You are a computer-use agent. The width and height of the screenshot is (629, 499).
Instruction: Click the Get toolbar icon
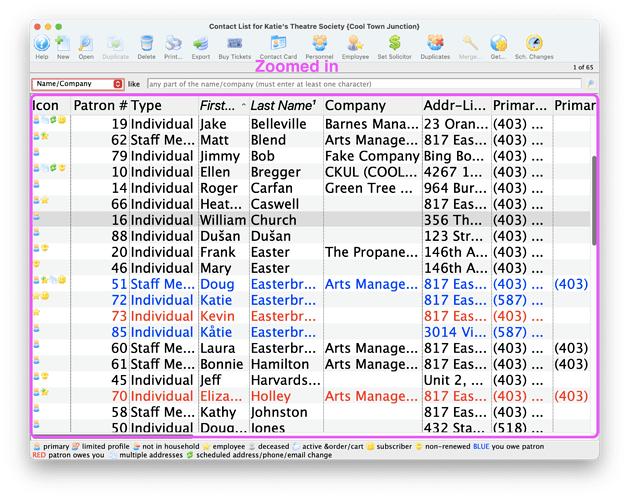tap(498, 43)
